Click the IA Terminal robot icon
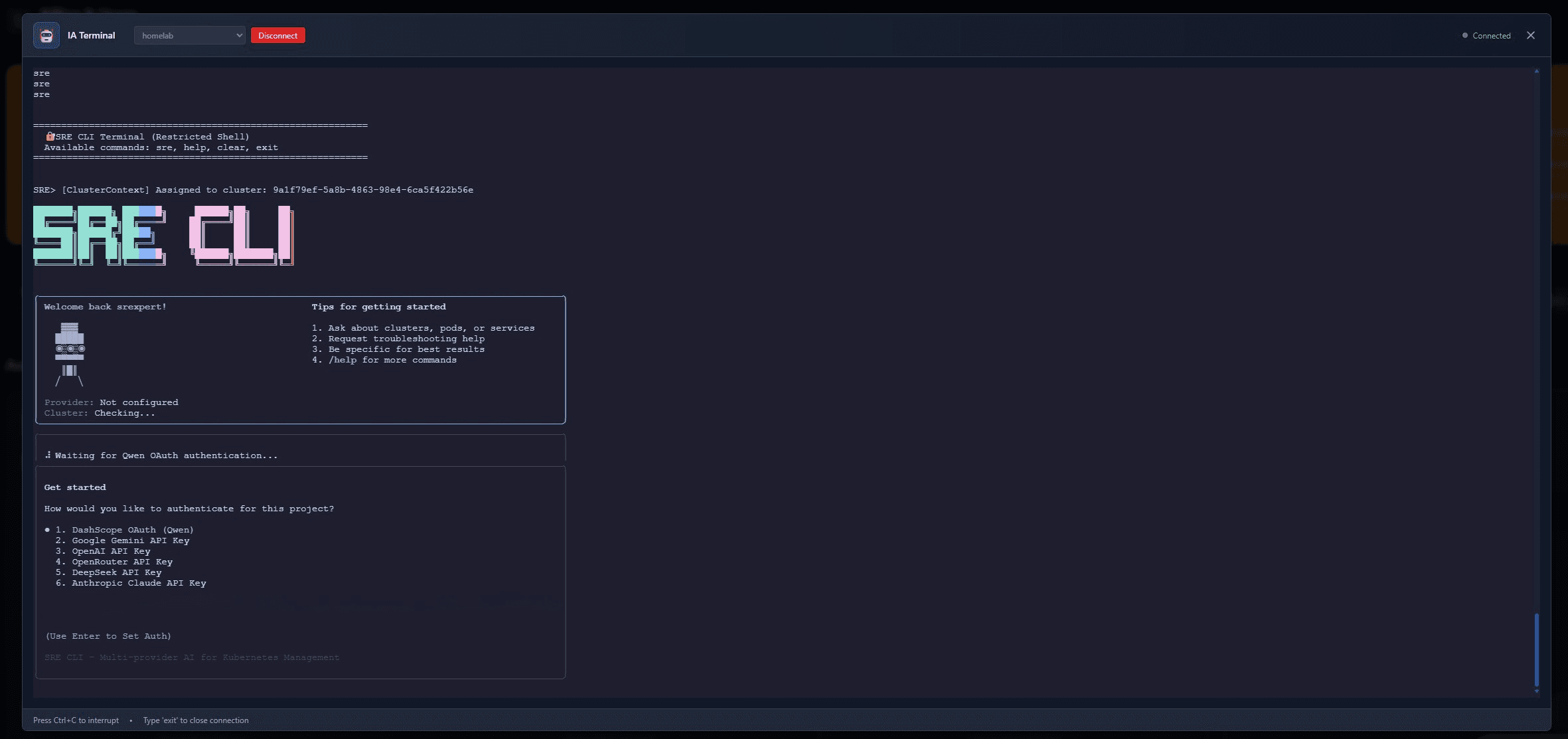 pyautogui.click(x=46, y=35)
